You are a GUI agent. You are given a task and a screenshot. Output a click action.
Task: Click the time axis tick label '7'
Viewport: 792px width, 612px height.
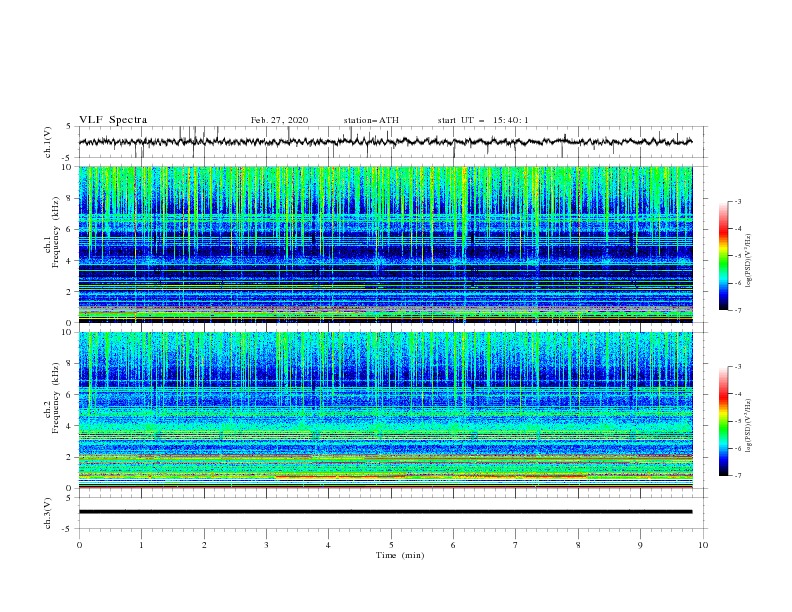coord(516,545)
